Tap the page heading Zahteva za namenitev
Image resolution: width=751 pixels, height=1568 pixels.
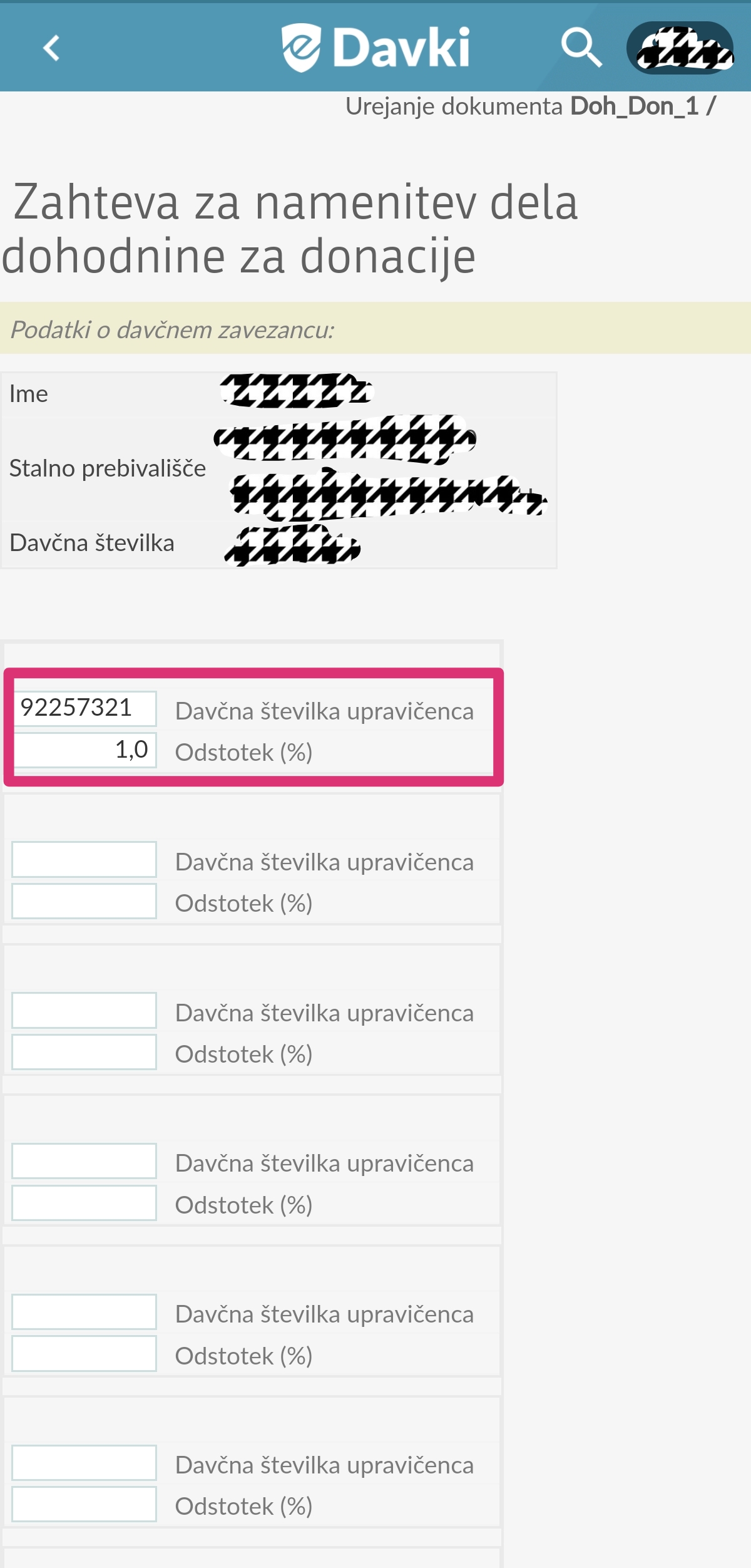pyautogui.click(x=289, y=229)
